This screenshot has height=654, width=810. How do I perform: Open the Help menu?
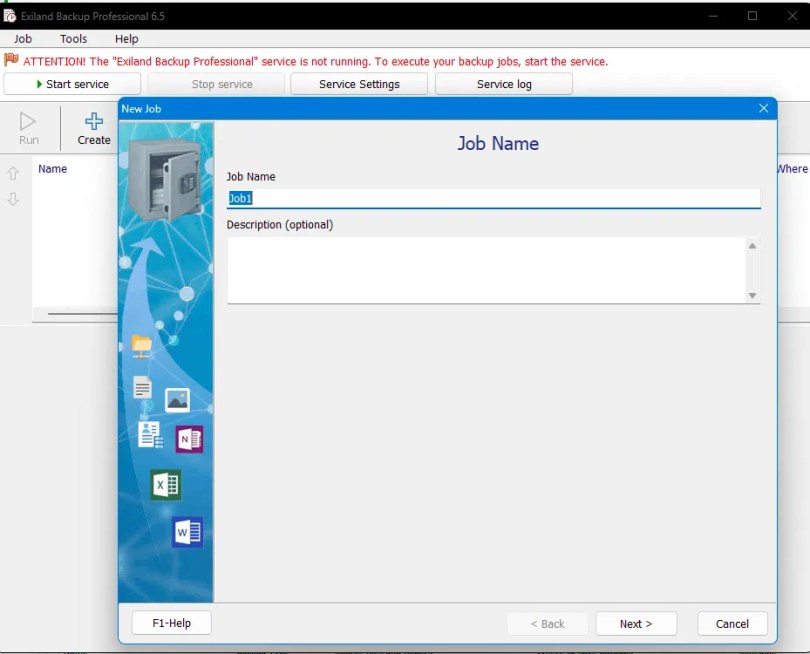(126, 39)
